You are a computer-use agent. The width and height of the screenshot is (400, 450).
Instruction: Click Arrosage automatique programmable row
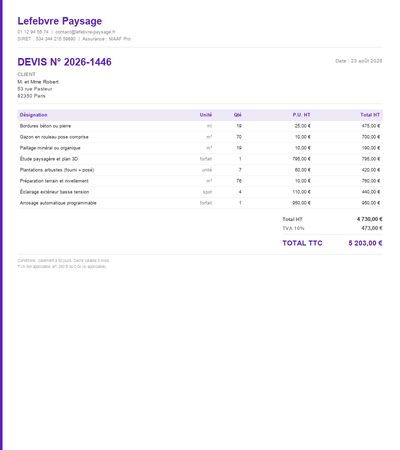click(200, 203)
